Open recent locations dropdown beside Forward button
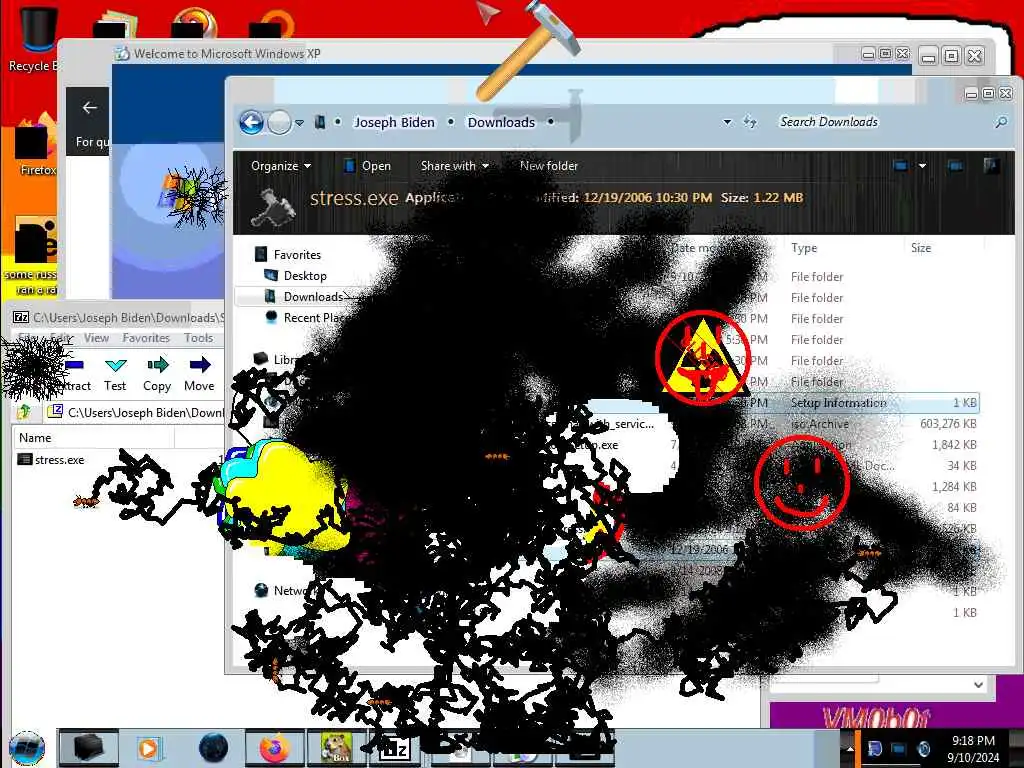 pyautogui.click(x=299, y=123)
